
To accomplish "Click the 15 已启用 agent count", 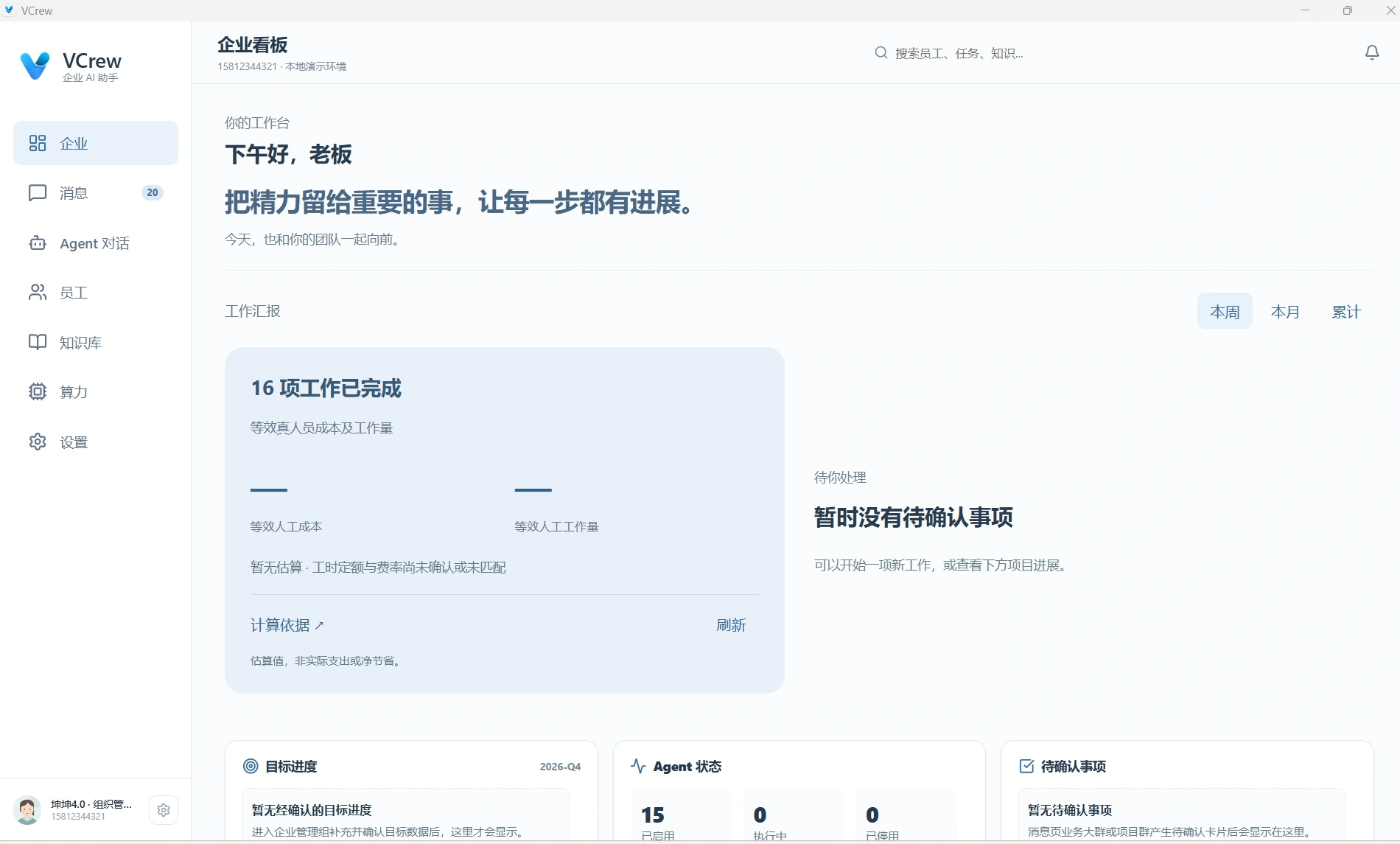I will tap(682, 815).
